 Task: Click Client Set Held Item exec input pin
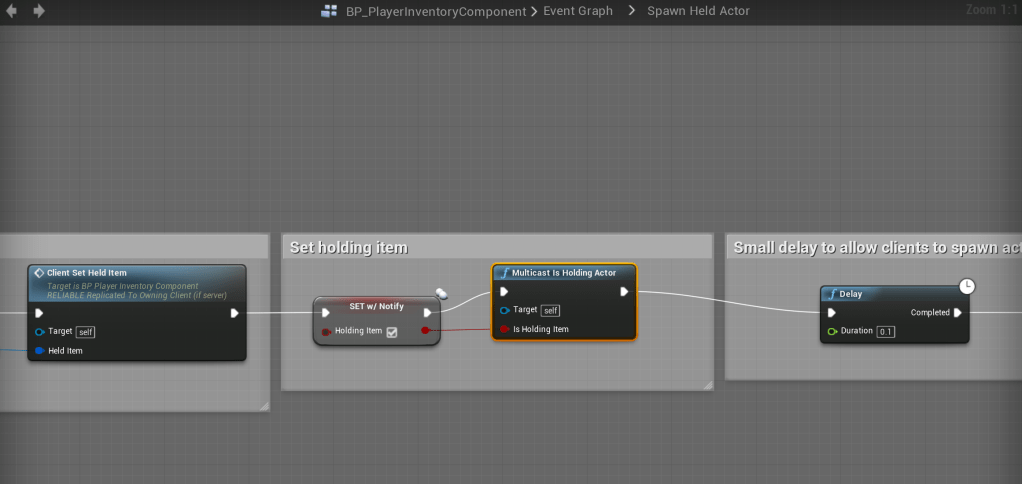[39, 313]
